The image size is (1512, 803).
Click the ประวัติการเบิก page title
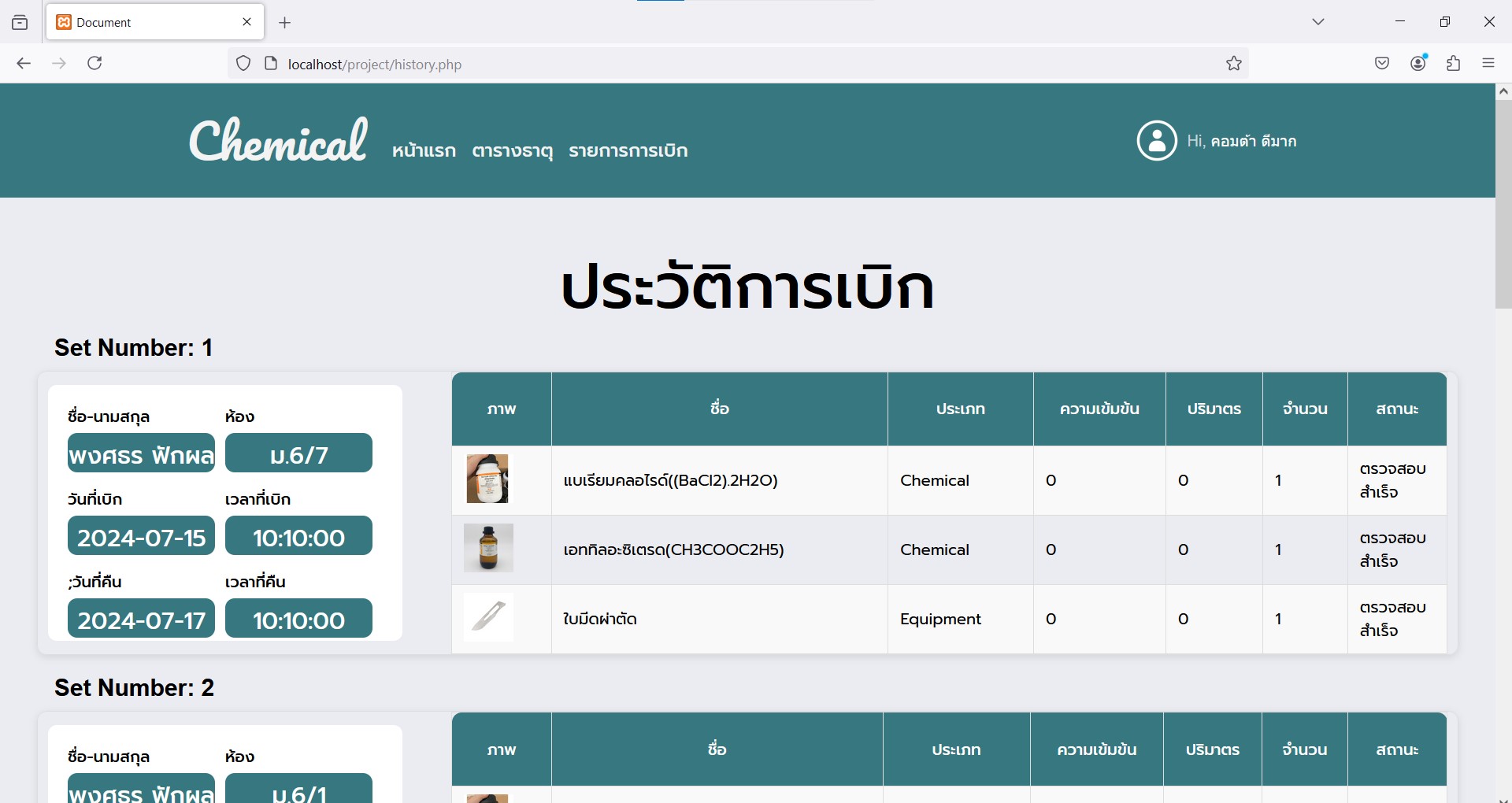coord(747,285)
